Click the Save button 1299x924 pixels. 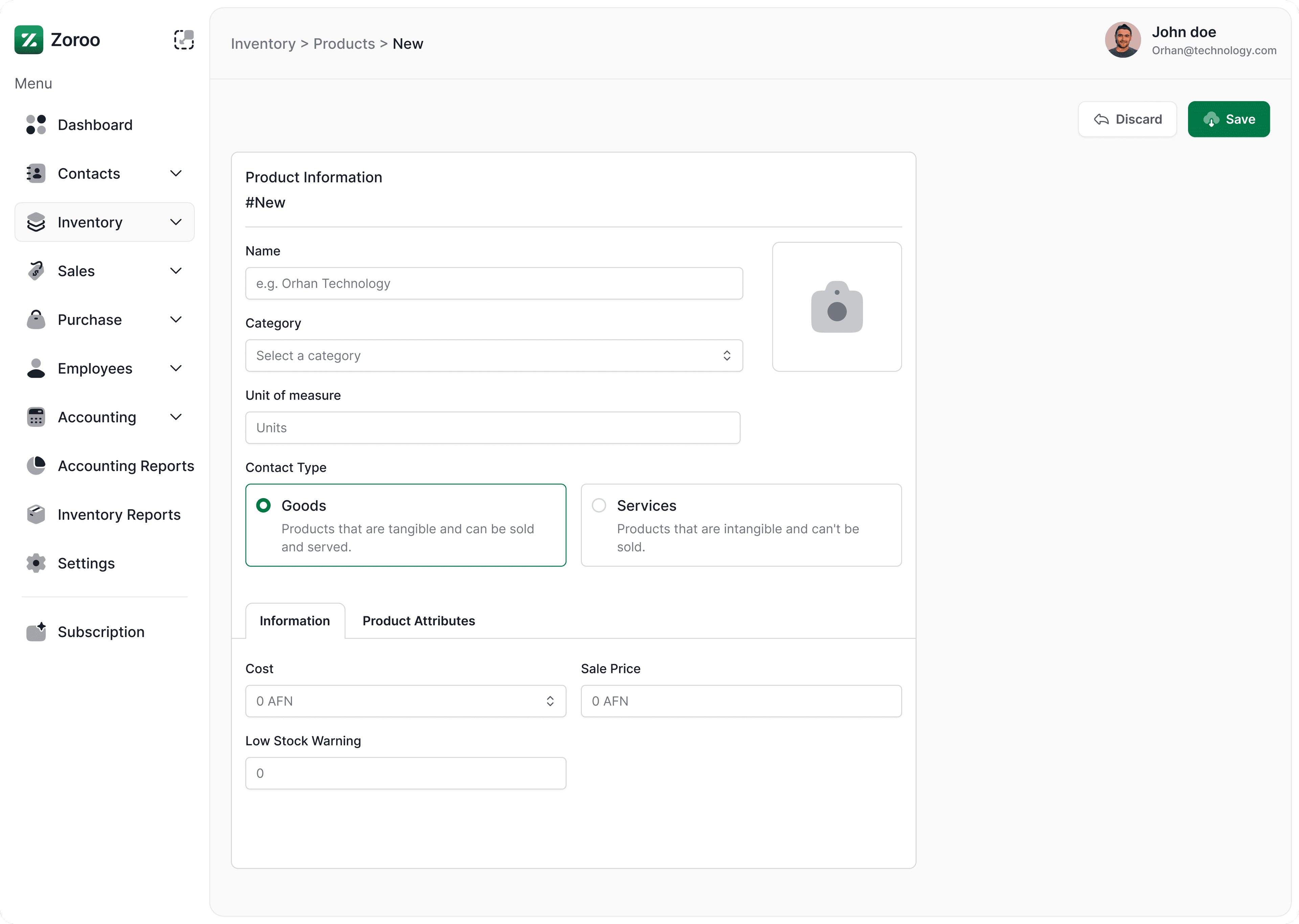(1229, 119)
